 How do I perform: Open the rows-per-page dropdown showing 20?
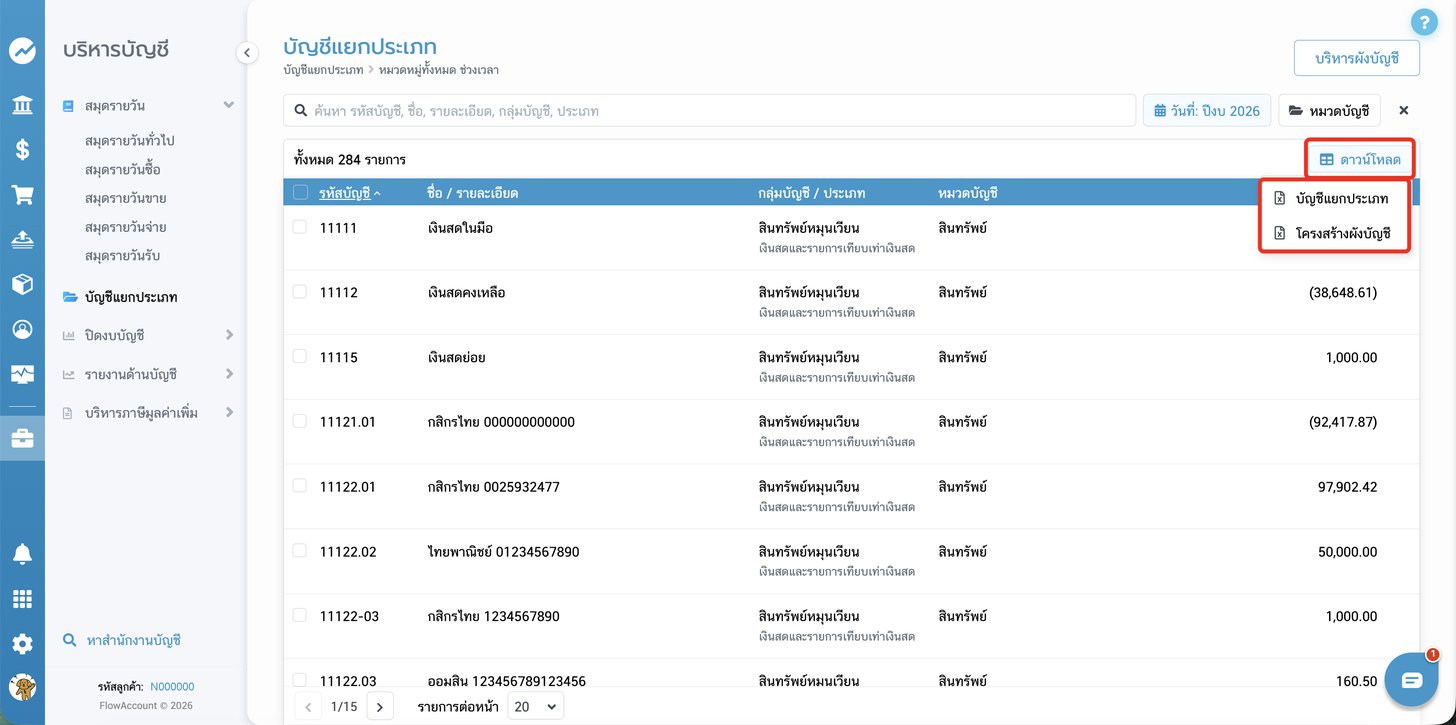(x=535, y=706)
